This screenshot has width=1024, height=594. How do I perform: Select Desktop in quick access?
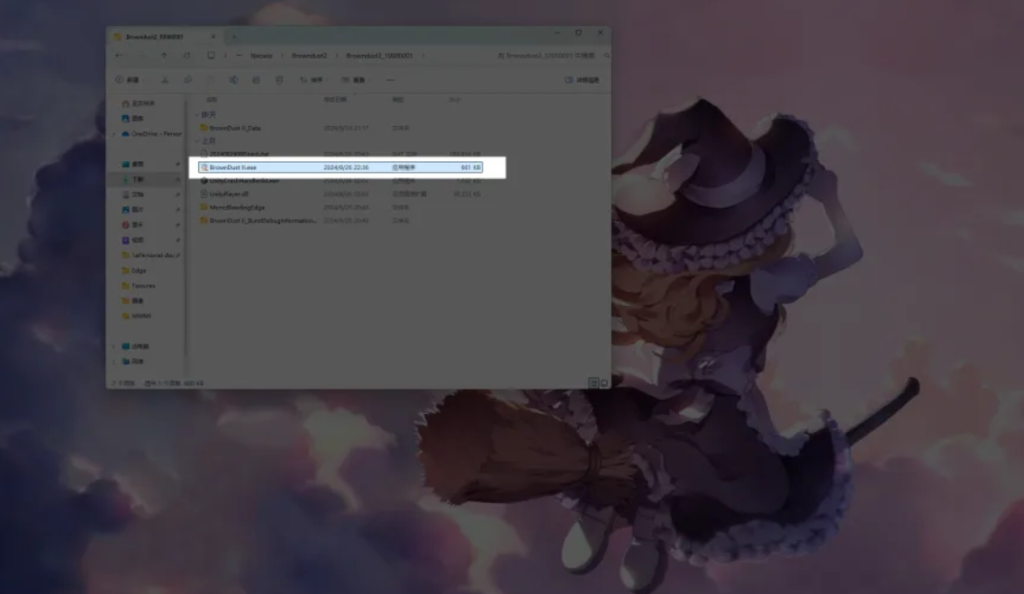tap(133, 164)
